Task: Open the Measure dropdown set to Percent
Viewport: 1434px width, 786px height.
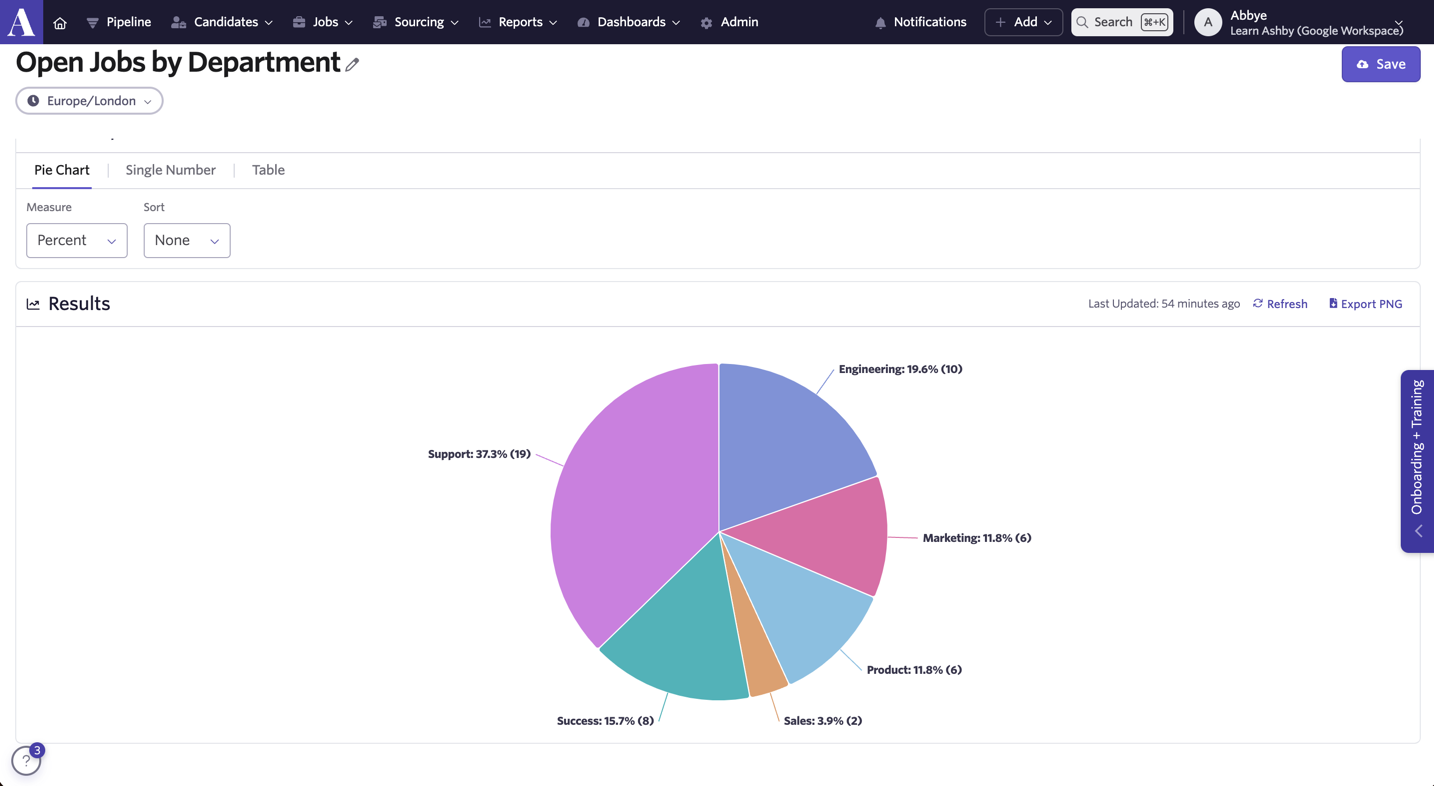Action: coord(77,240)
